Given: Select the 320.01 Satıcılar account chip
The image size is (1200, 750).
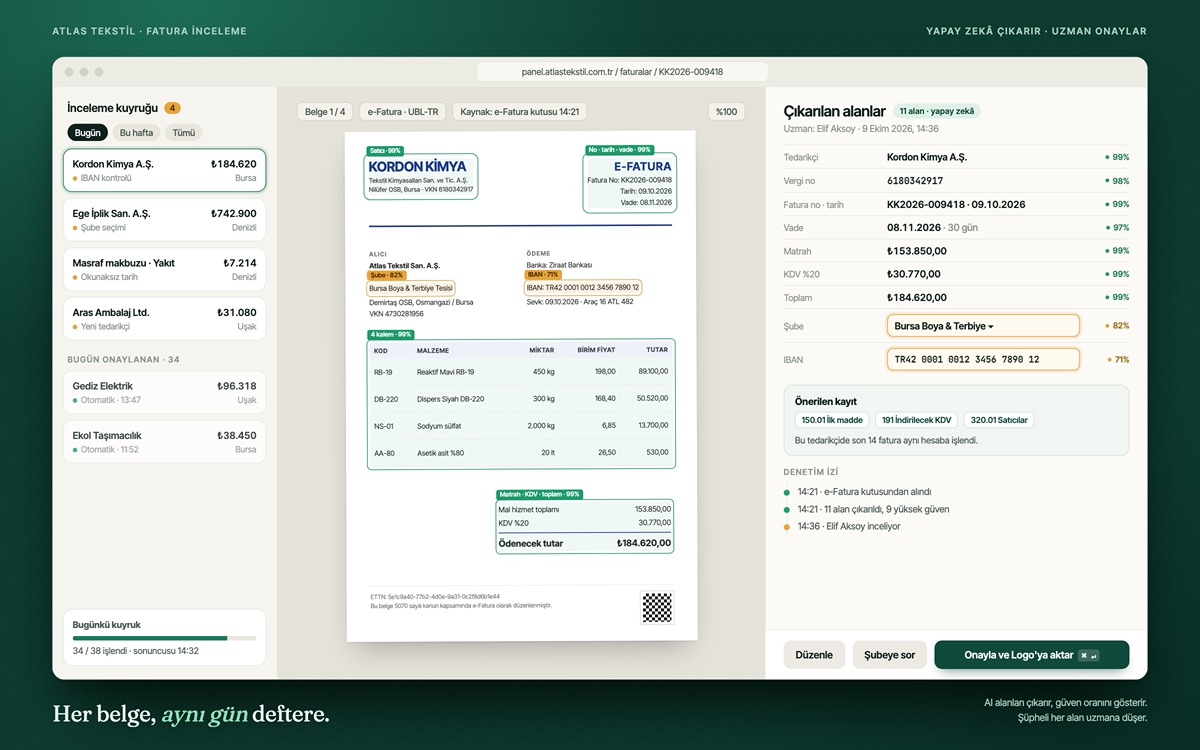Looking at the screenshot, I should tap(999, 420).
